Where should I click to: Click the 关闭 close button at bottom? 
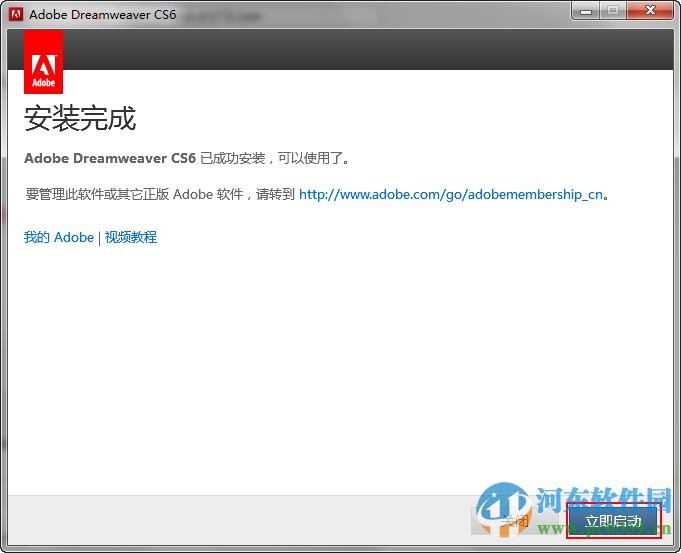(x=515, y=520)
